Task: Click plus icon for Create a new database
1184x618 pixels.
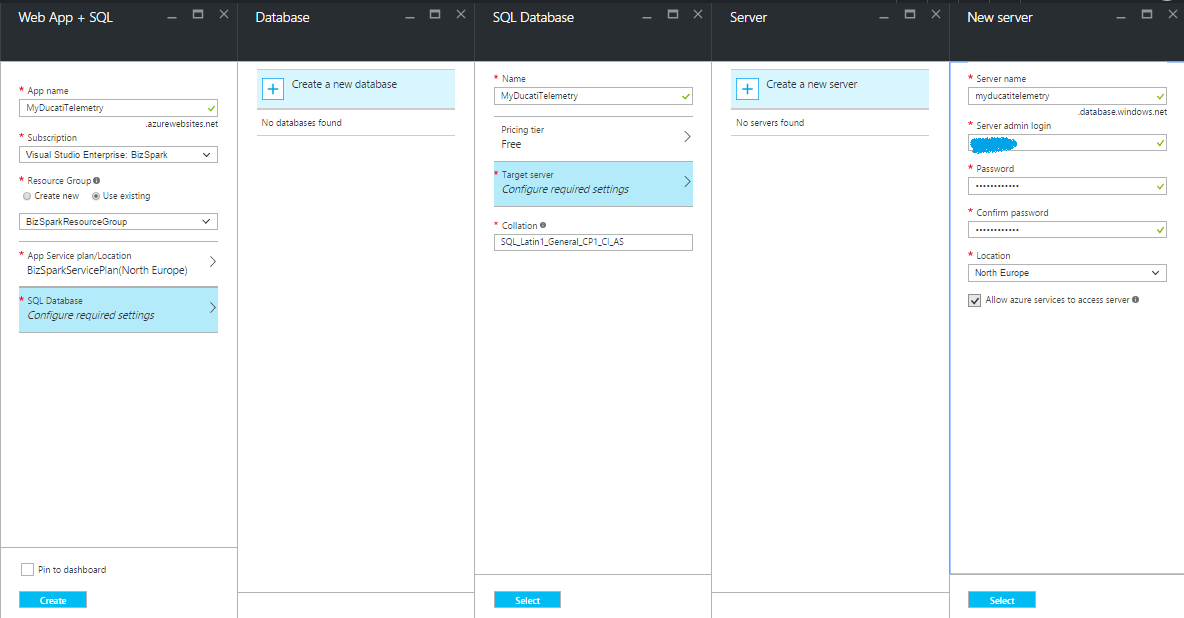Action: tap(273, 89)
